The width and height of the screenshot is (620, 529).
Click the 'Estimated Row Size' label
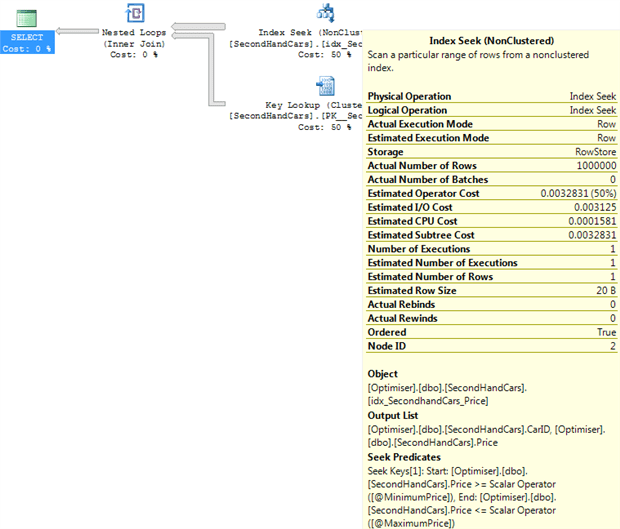point(412,291)
